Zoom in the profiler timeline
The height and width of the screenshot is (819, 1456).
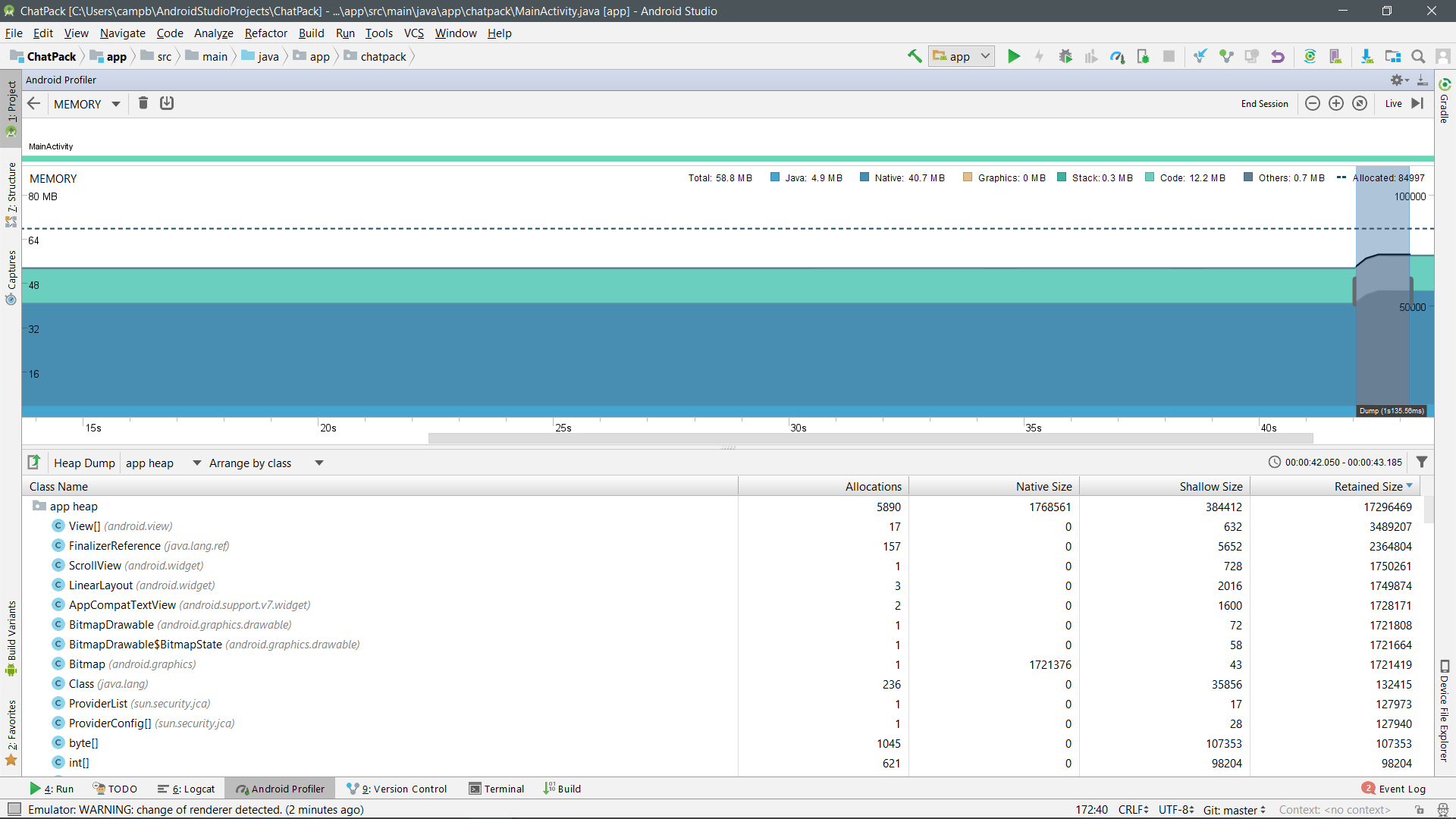(x=1336, y=104)
